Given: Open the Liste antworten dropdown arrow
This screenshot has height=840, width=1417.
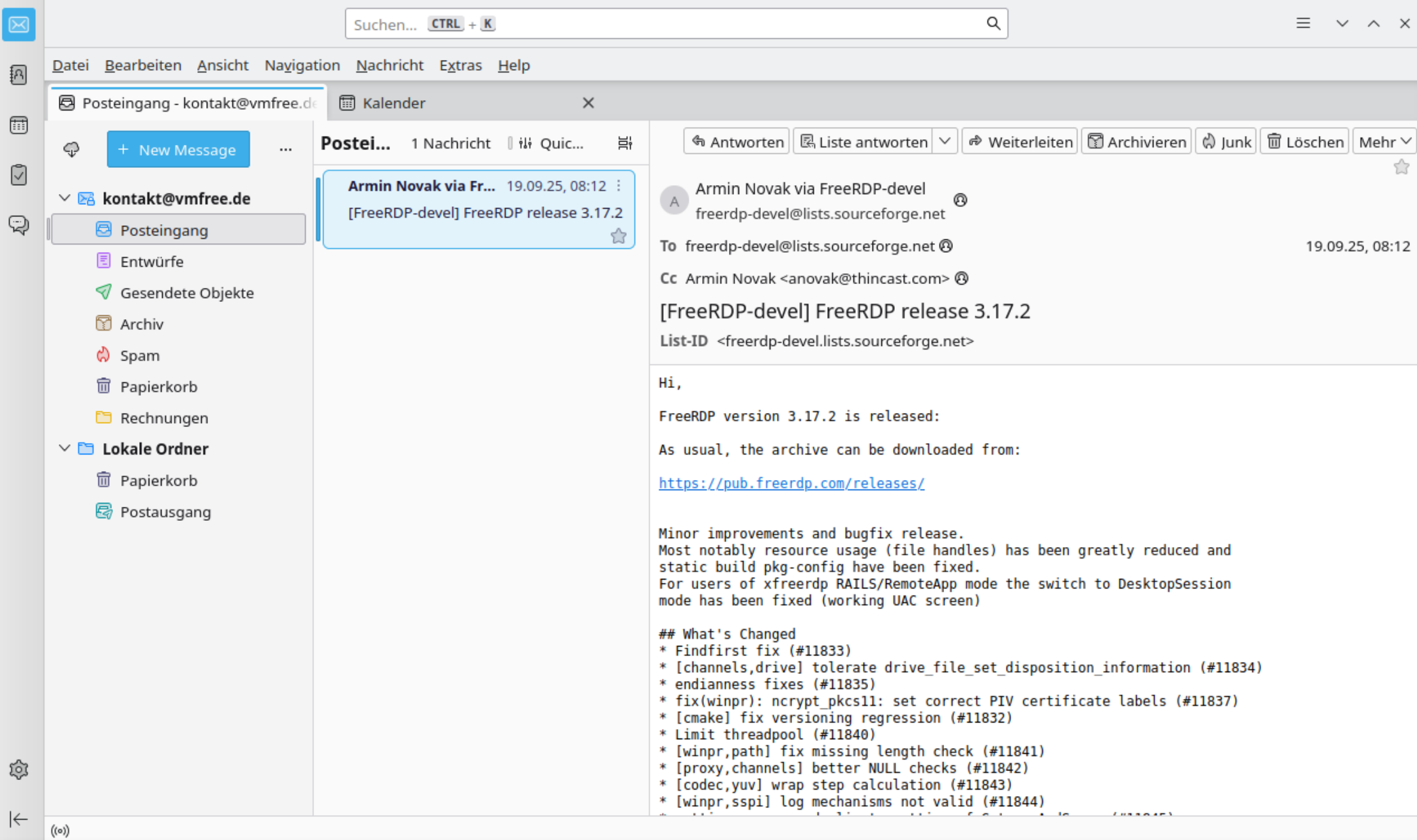Looking at the screenshot, I should click(x=945, y=141).
